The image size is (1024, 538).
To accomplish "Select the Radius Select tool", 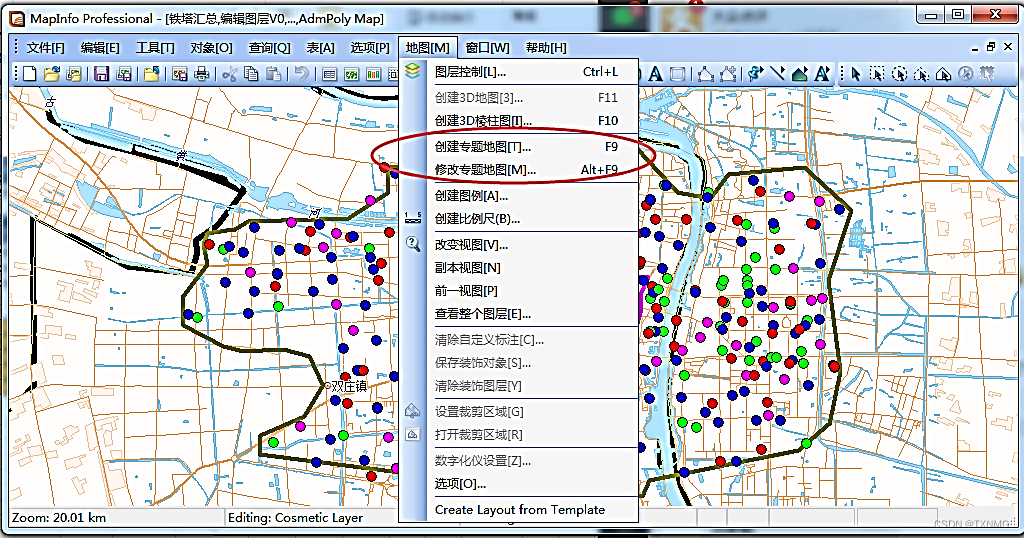I will coord(900,74).
